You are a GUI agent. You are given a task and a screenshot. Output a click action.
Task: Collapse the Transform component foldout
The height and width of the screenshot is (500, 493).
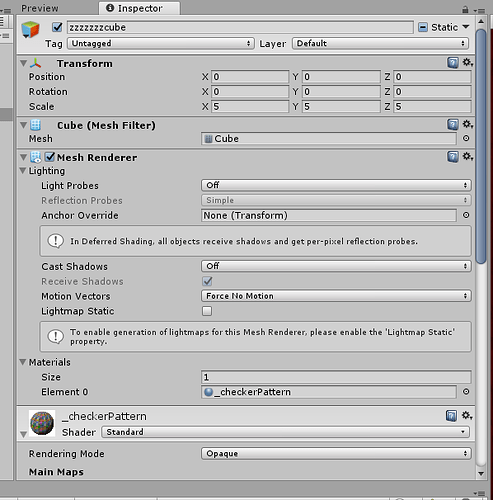tap(23, 63)
